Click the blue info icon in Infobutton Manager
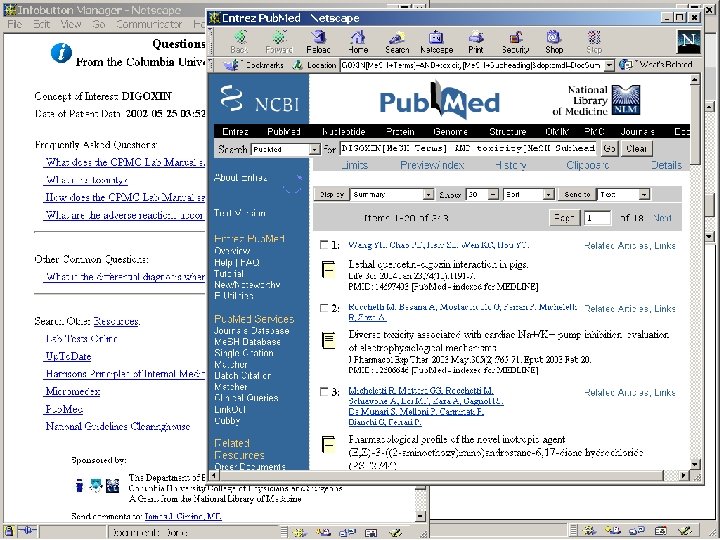 61,53
